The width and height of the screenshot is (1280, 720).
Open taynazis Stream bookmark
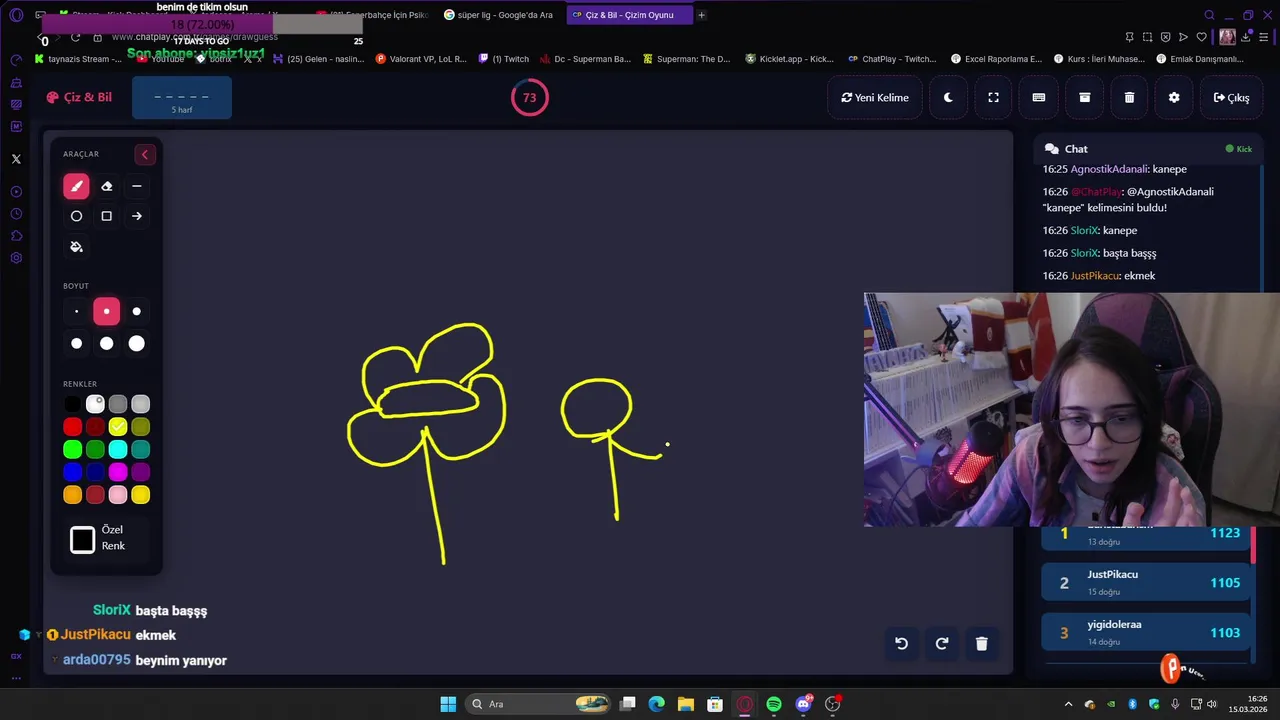(78, 59)
